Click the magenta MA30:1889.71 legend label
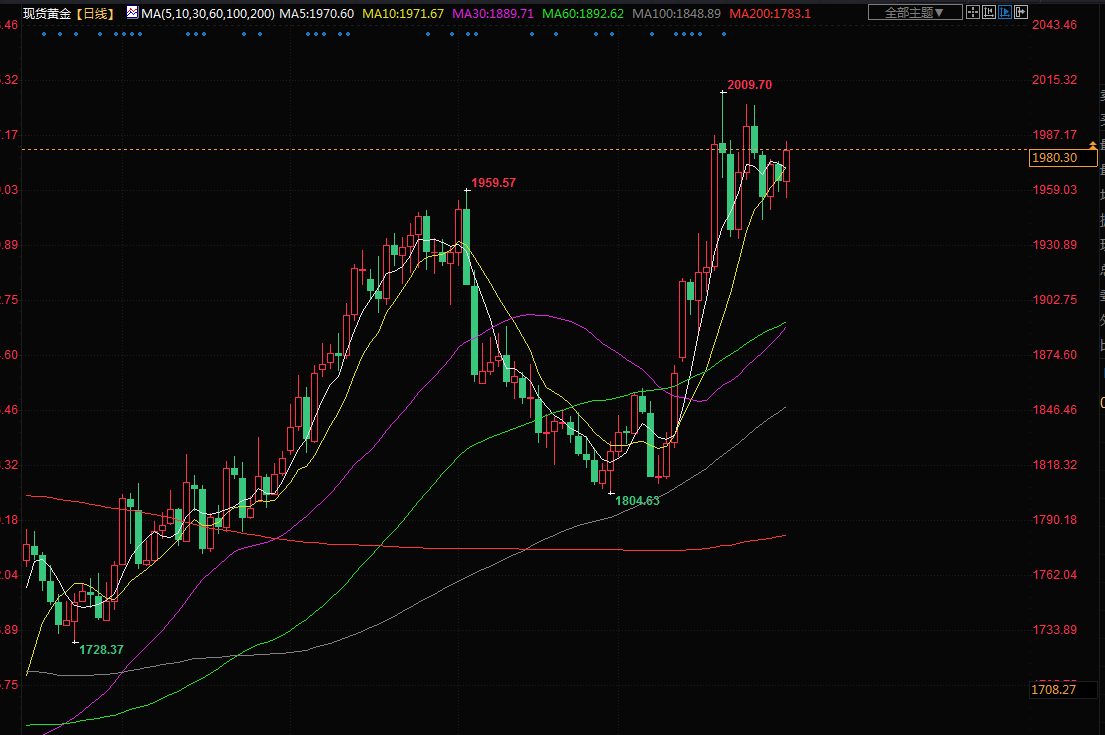This screenshot has height=735, width=1105. pos(493,13)
